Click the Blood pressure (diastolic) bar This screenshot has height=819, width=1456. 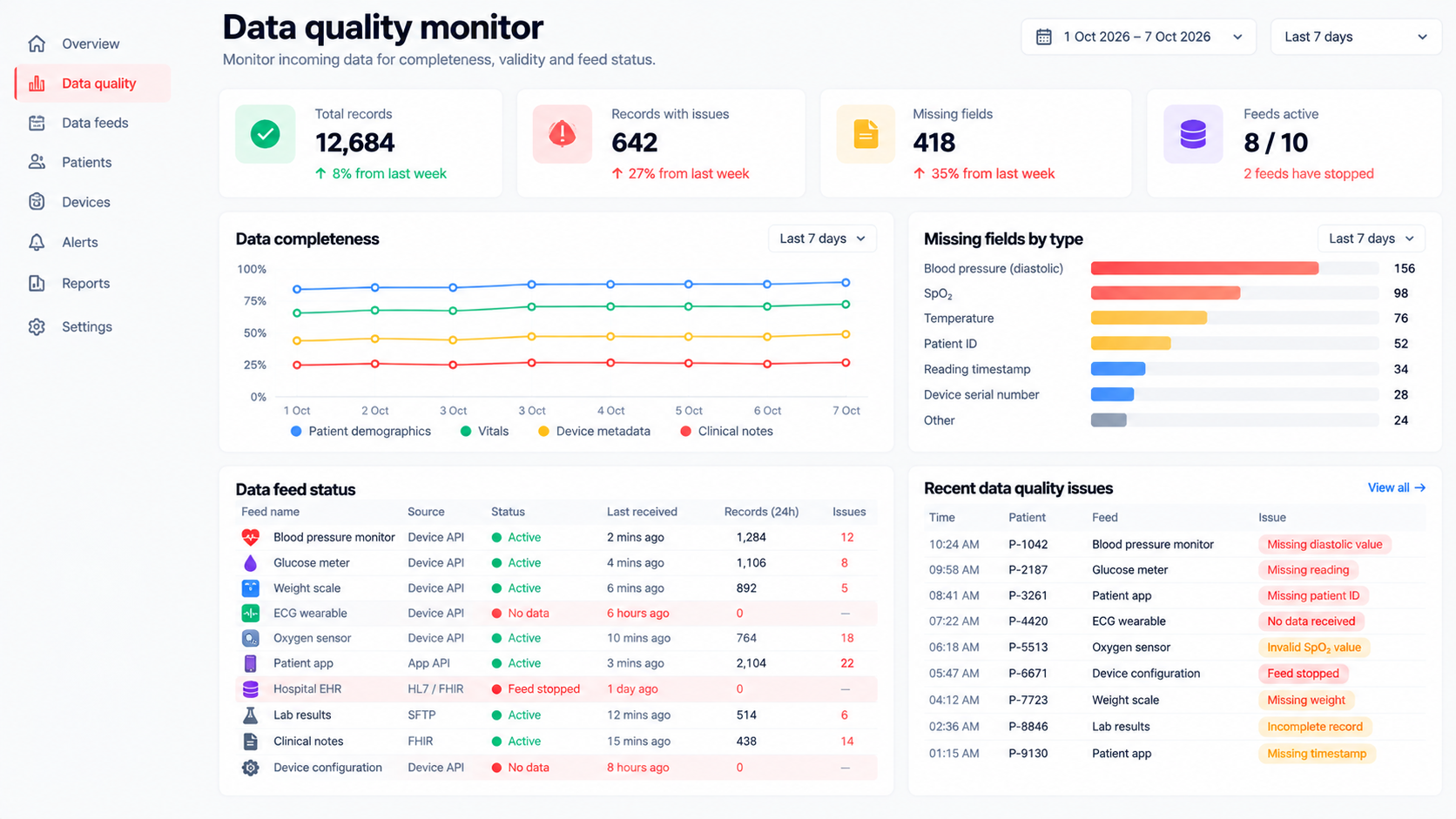pos(1204,268)
